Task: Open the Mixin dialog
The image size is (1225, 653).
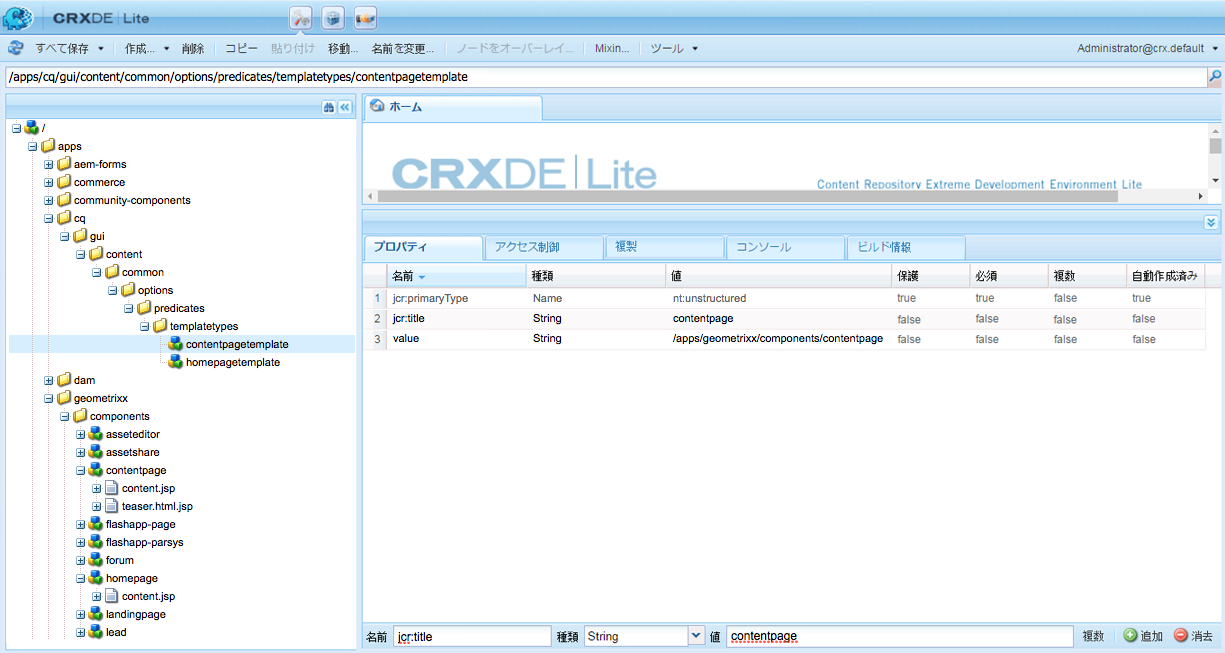Action: click(612, 48)
